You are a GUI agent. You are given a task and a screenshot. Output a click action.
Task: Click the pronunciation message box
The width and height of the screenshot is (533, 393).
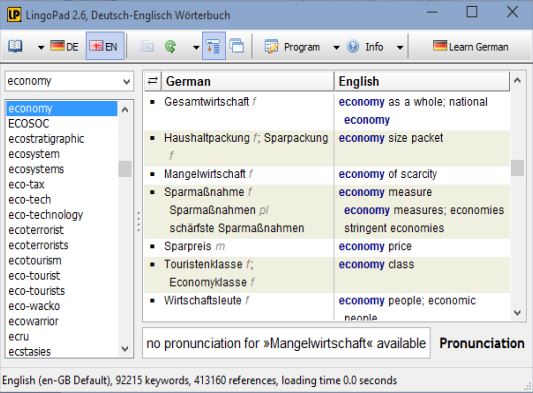click(286, 343)
